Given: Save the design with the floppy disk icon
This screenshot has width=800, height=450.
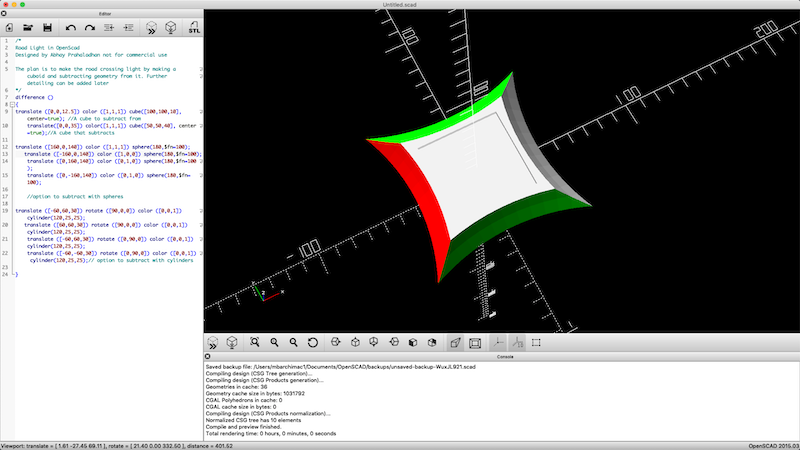Looking at the screenshot, I should point(47,28).
